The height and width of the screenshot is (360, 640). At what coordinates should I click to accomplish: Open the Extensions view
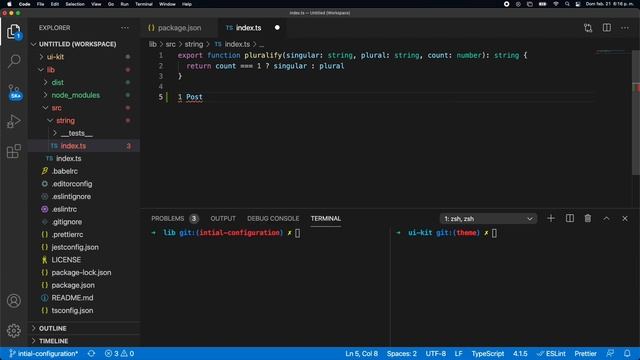pos(14,151)
